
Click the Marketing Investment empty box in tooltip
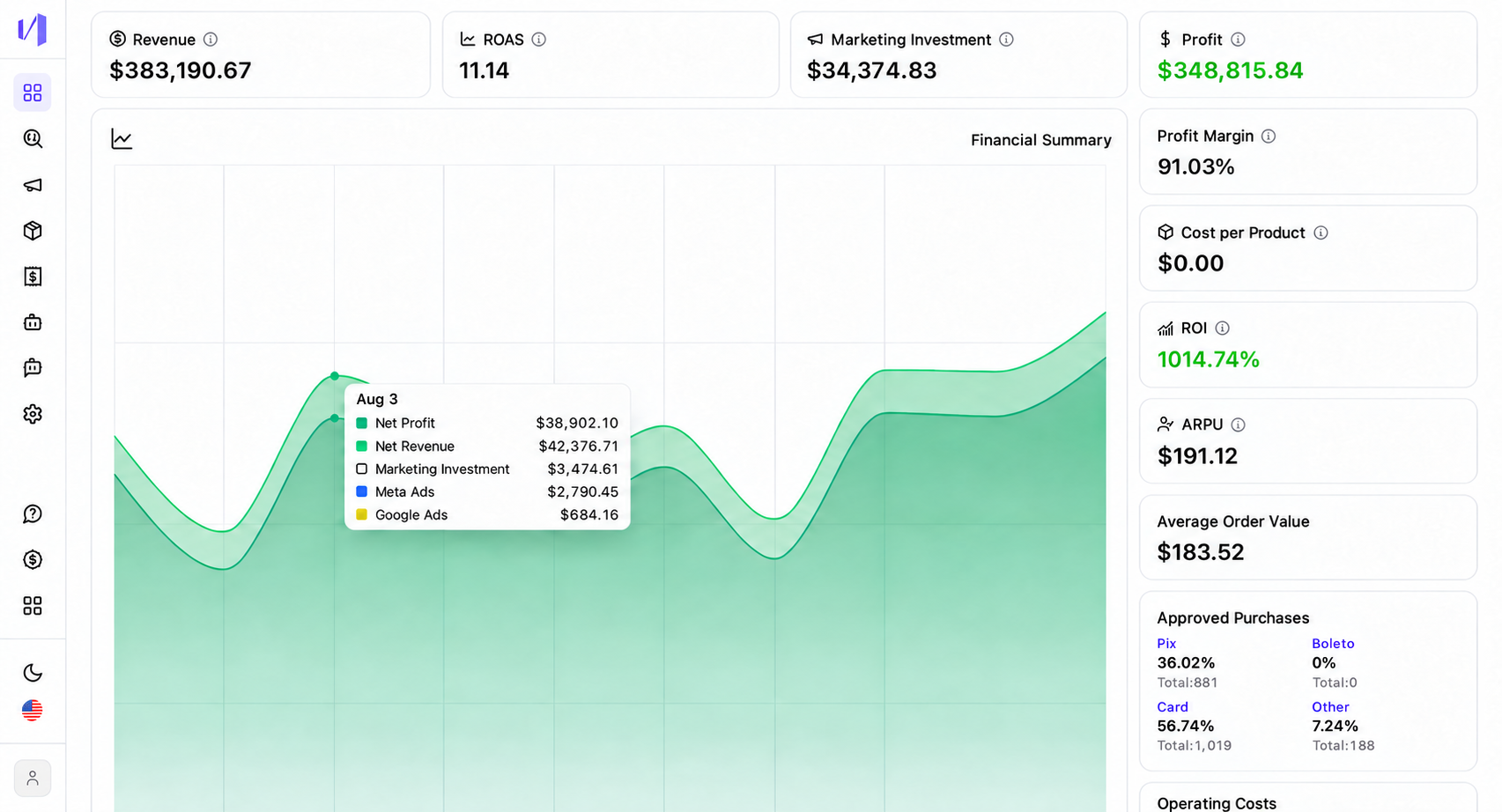click(x=361, y=469)
